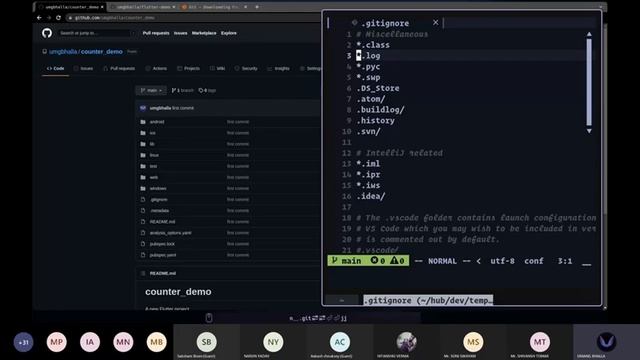Image resolution: width=640 pixels, height=360 pixels.
Task: Open a new browser tab
Action: (257, 7)
